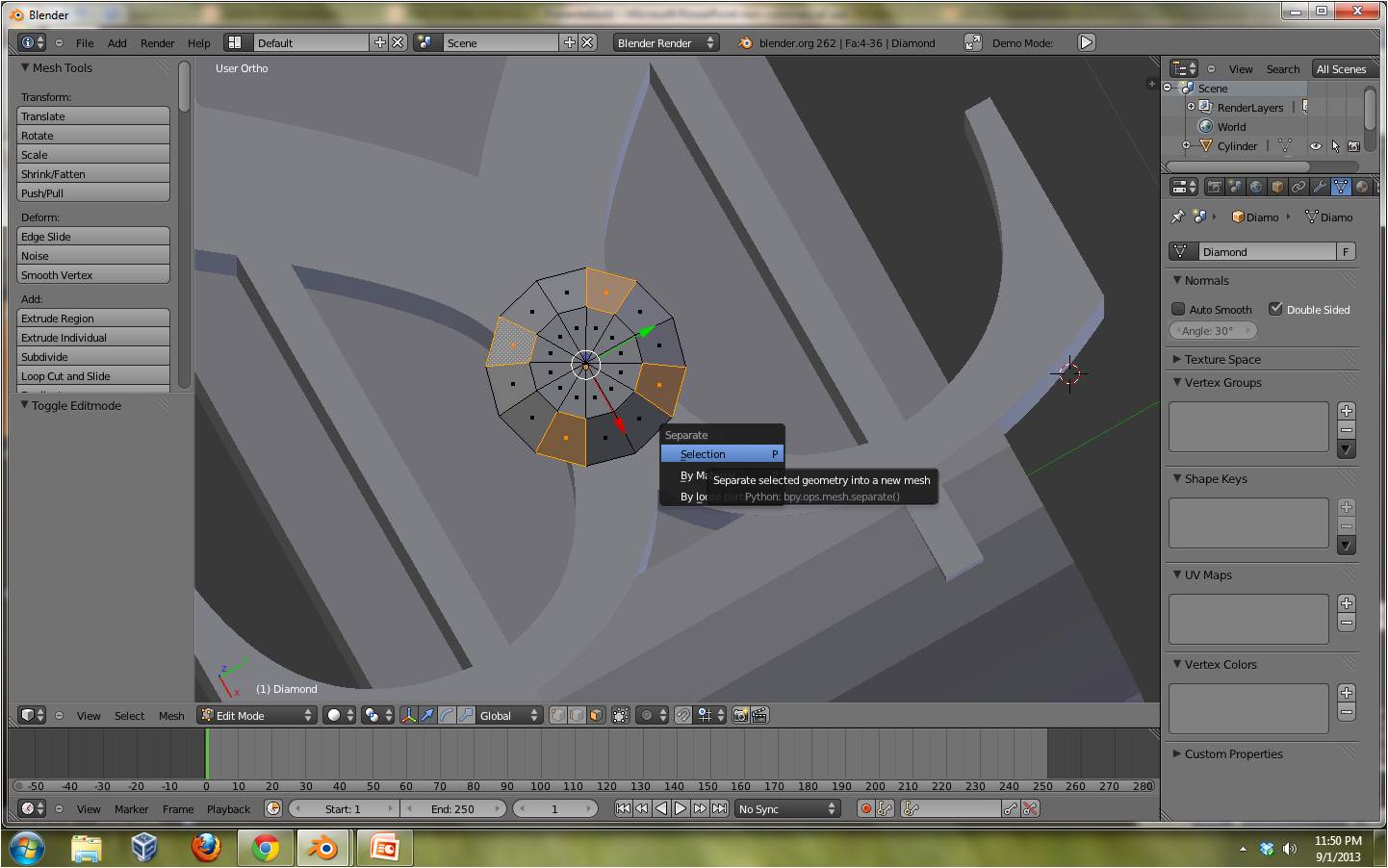
Task: Open the Material properties tab icon
Action: point(1362,187)
